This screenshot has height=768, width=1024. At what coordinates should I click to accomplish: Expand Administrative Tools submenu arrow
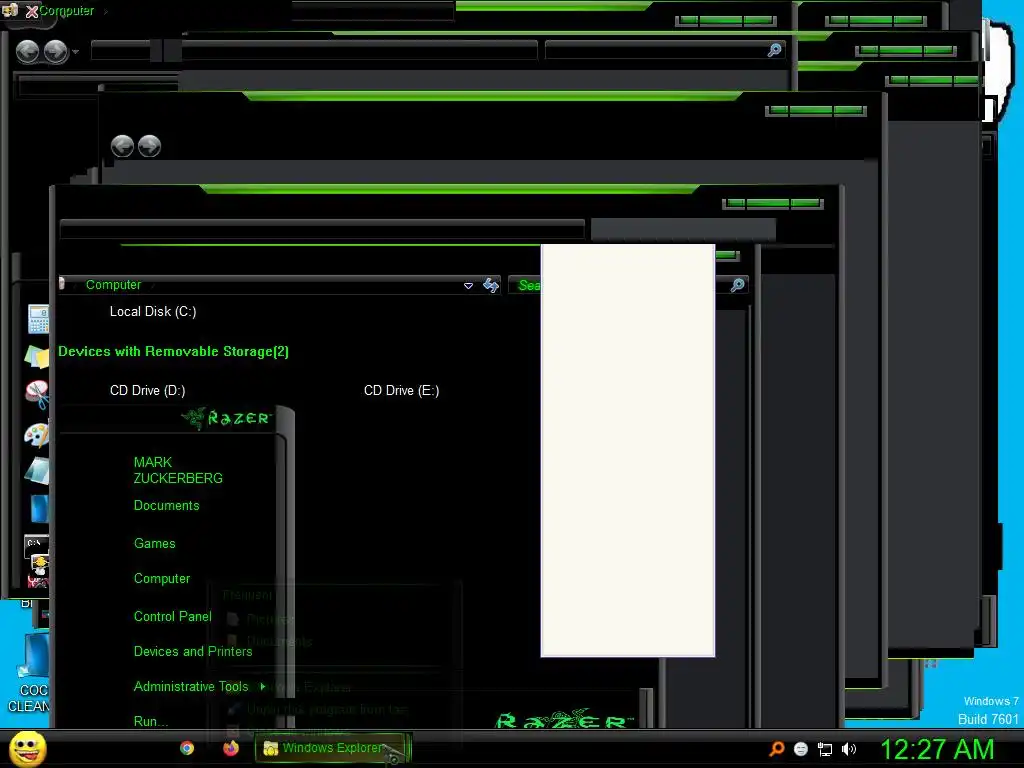click(263, 686)
